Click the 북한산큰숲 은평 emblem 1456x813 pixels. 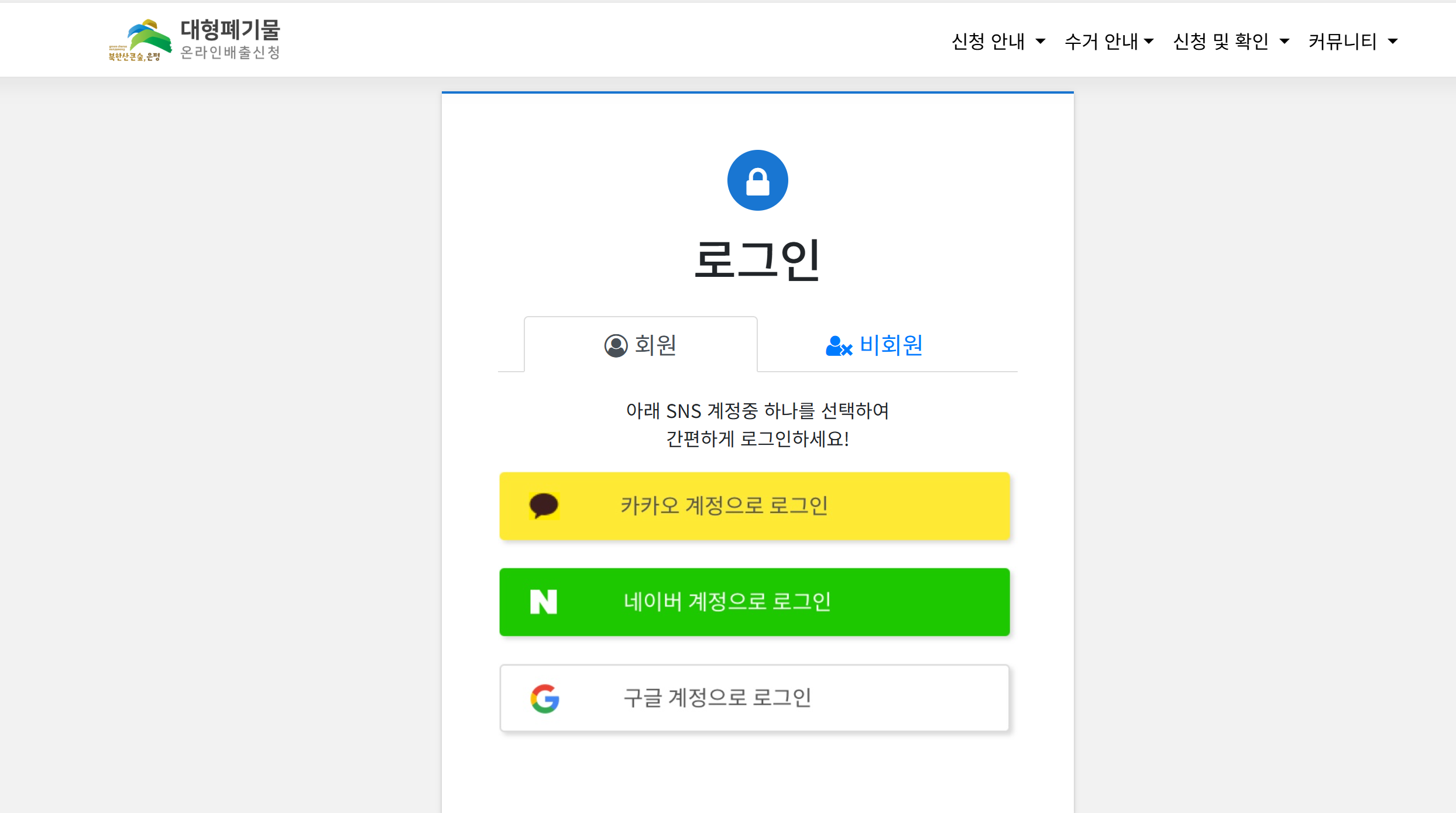136,56
